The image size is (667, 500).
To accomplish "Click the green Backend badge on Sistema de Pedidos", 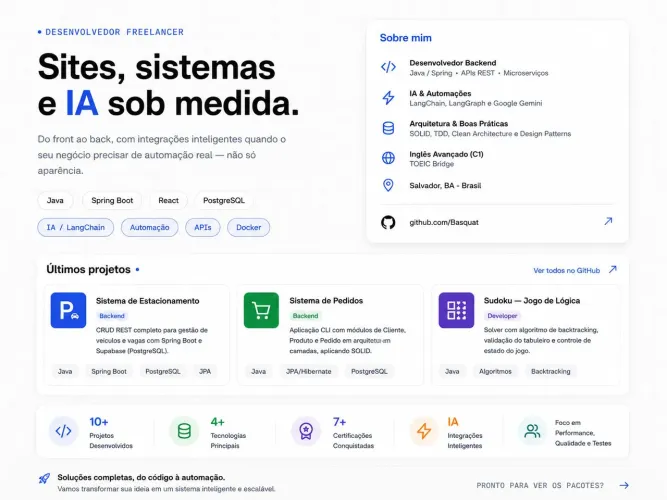I will 305,316.
